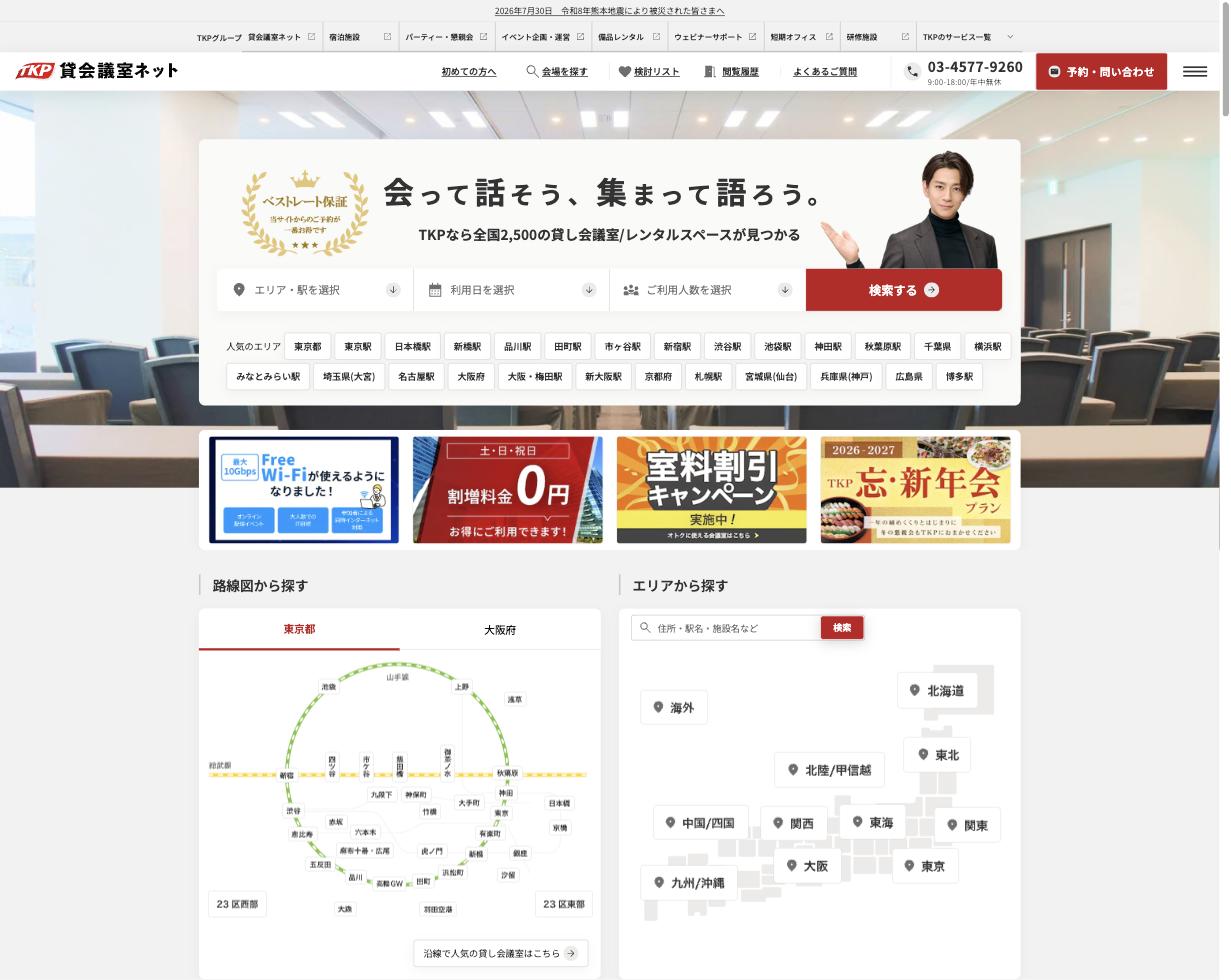This screenshot has height=980, width=1231.
Task: Select popular area 大阪・梅田駅
Action: click(x=535, y=377)
